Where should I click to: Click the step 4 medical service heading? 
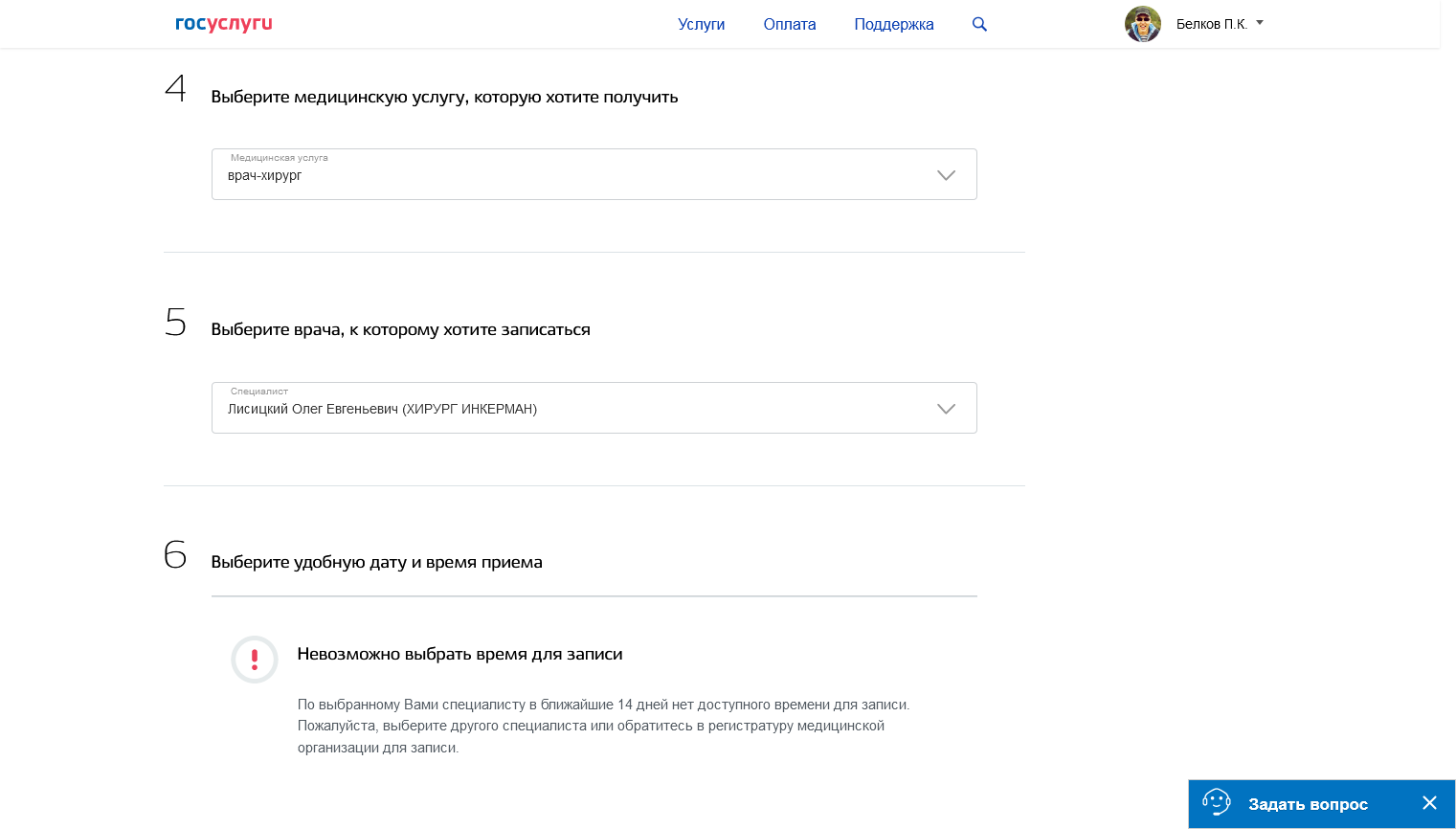point(444,98)
